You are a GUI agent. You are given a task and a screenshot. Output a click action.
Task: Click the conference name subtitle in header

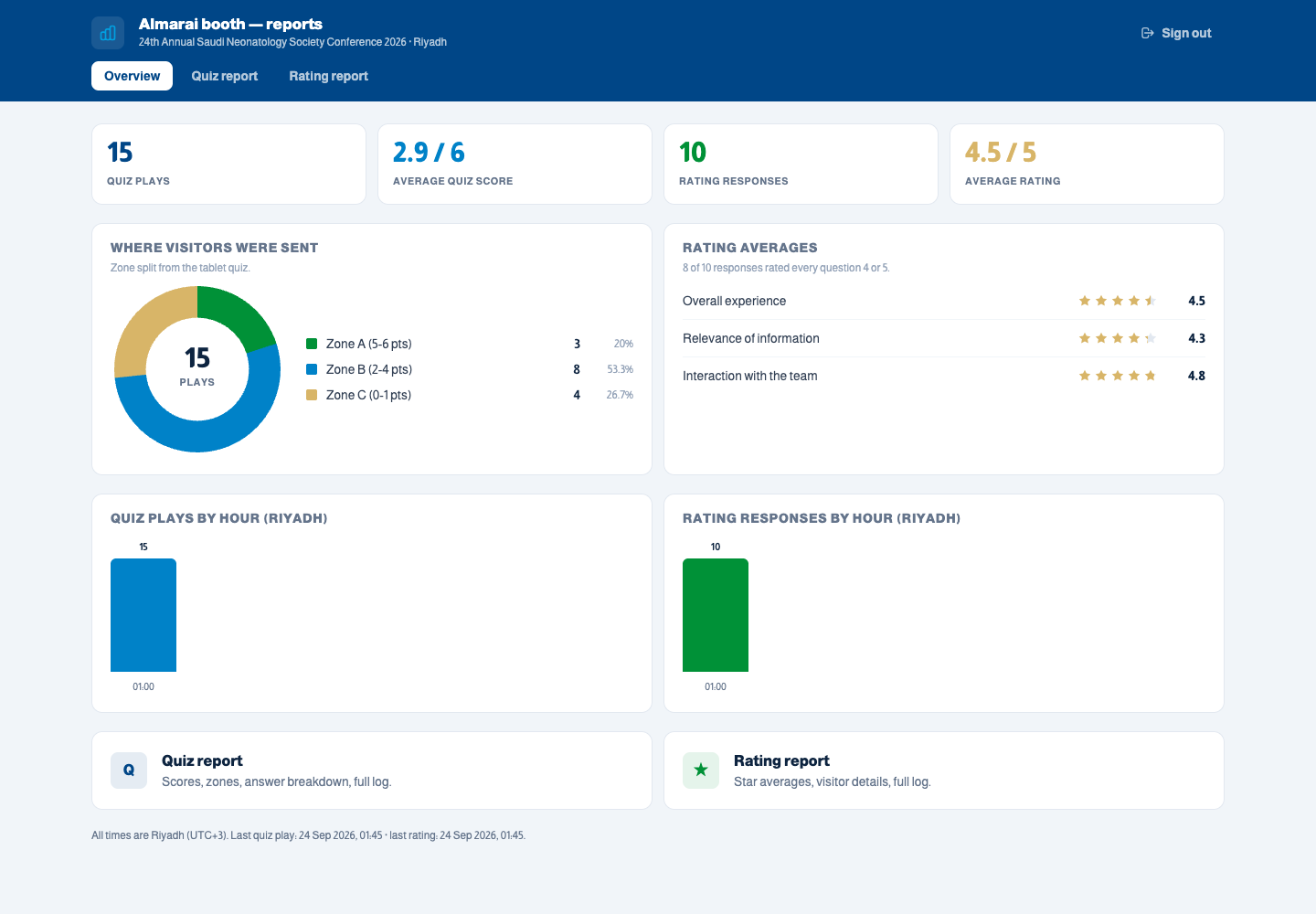(292, 42)
